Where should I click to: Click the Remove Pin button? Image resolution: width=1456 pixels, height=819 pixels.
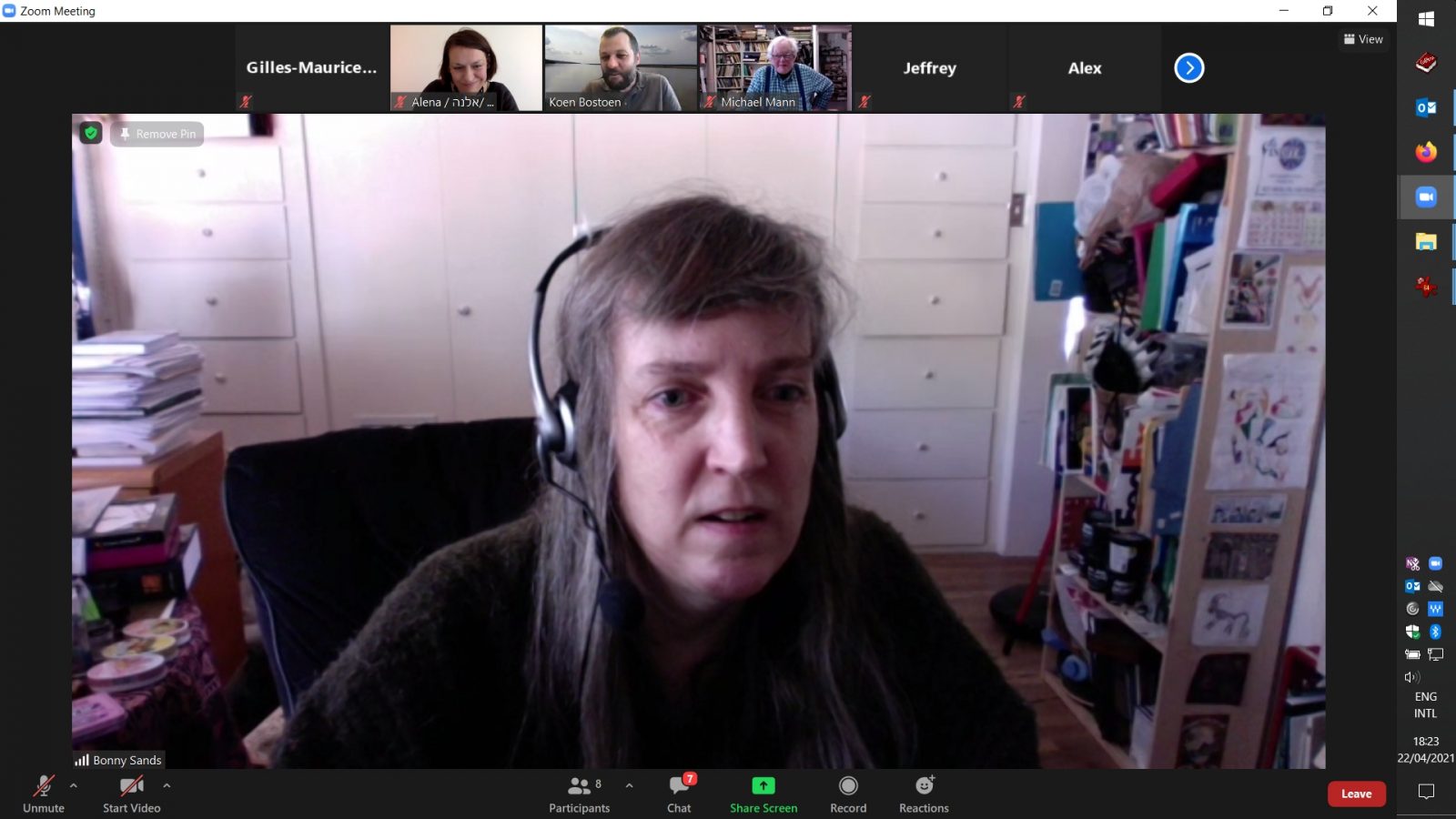(x=157, y=134)
